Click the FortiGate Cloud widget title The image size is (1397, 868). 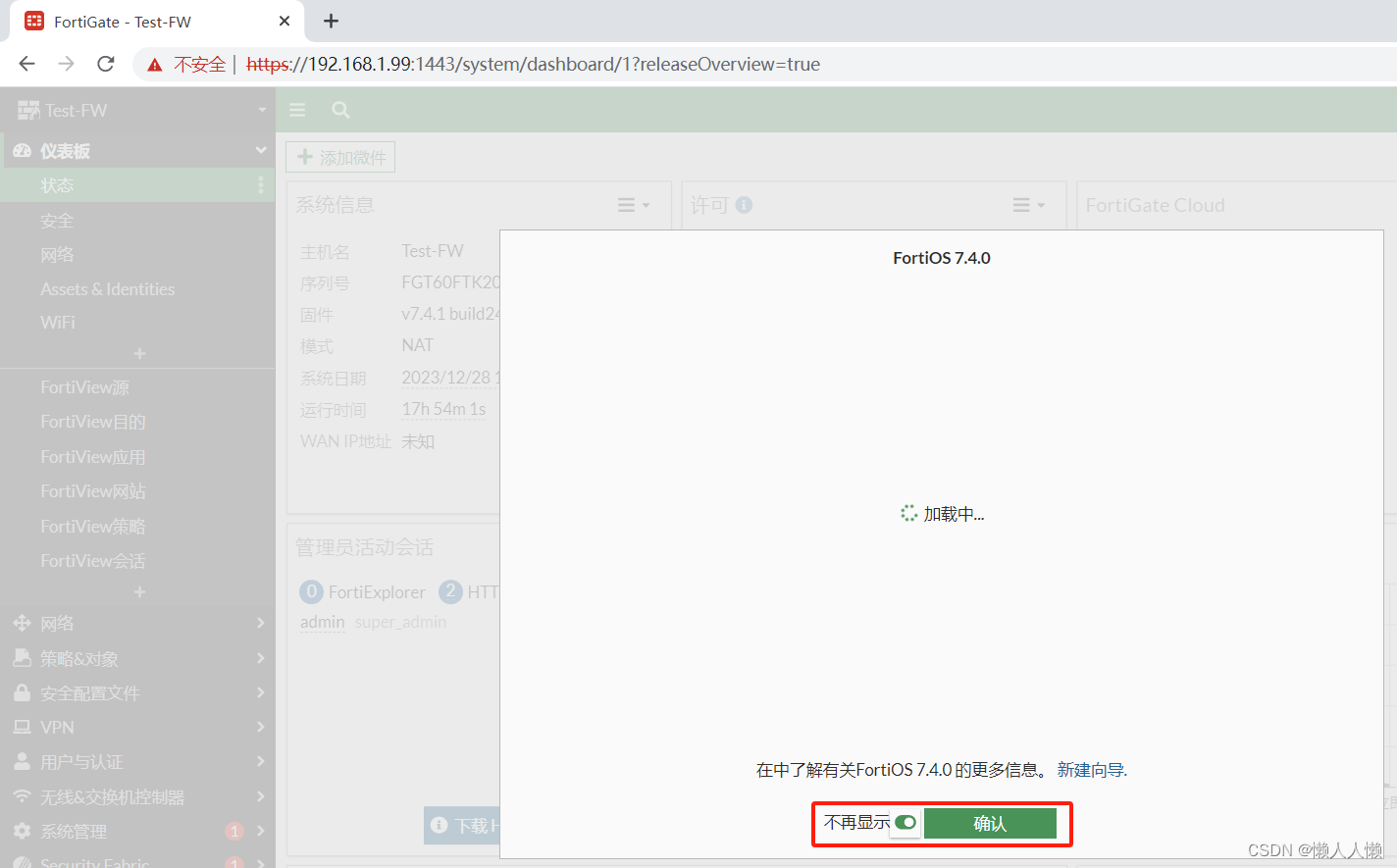[1155, 205]
